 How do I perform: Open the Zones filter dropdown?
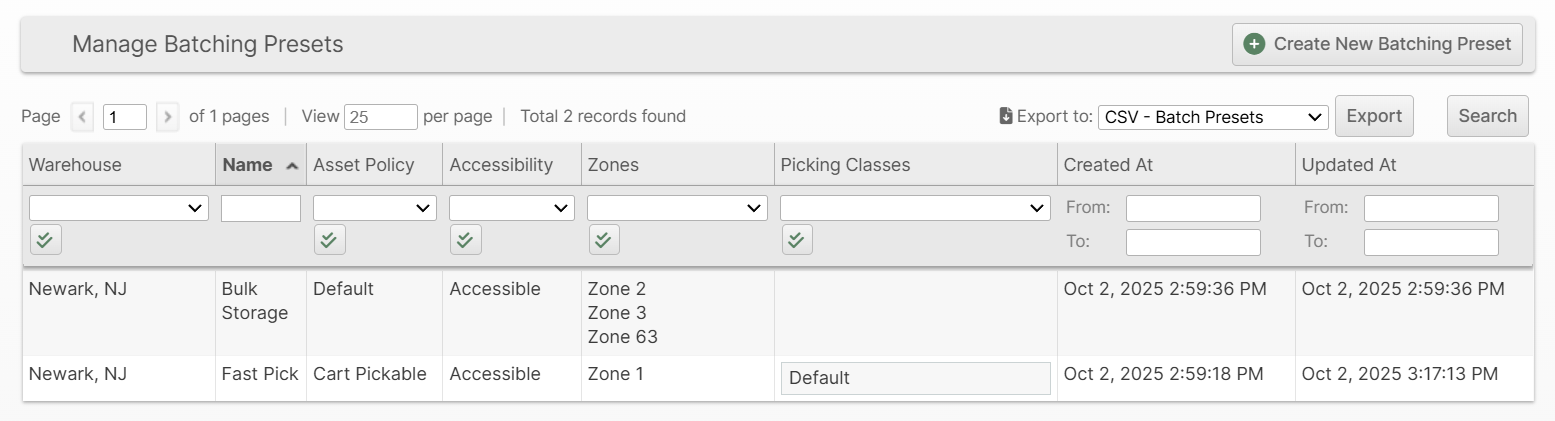click(x=676, y=208)
